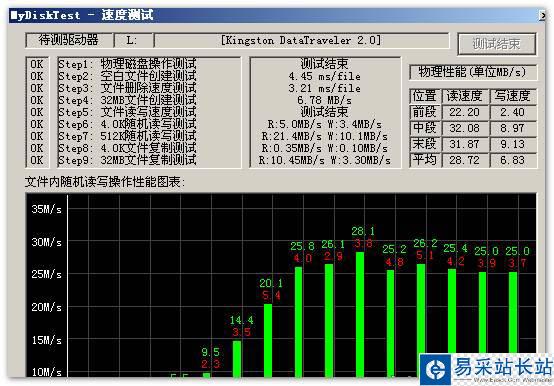This screenshot has width=554, height=386.
Task: Click the green bar labeled 26.1
Action: coord(329,321)
